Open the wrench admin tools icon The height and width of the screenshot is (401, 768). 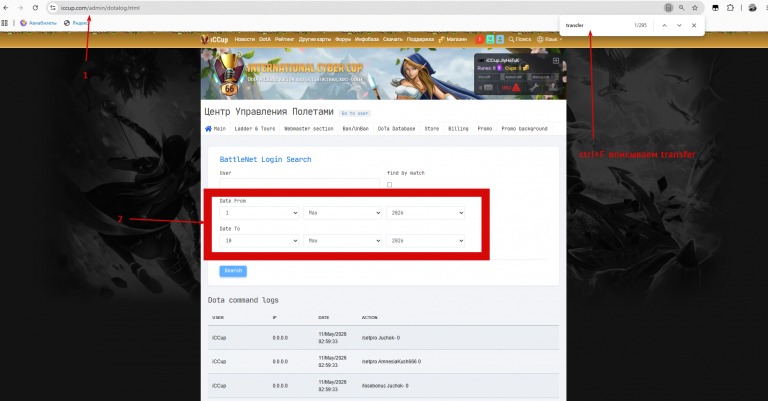534,88
